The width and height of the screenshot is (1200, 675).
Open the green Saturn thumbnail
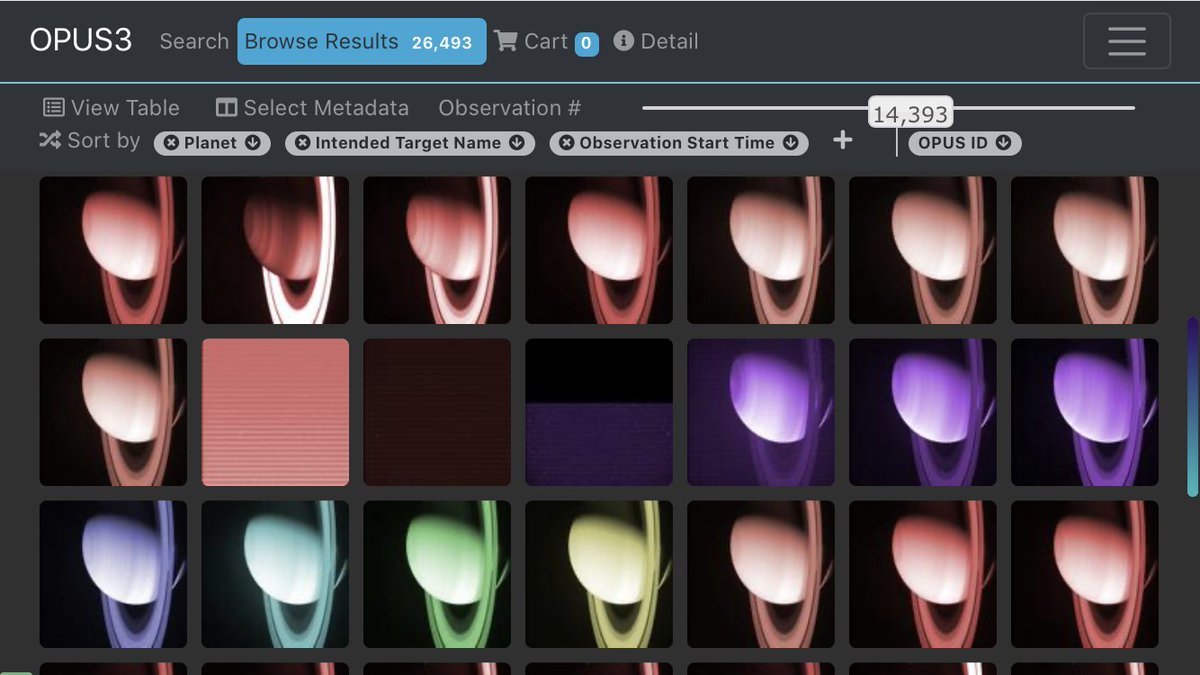click(437, 574)
